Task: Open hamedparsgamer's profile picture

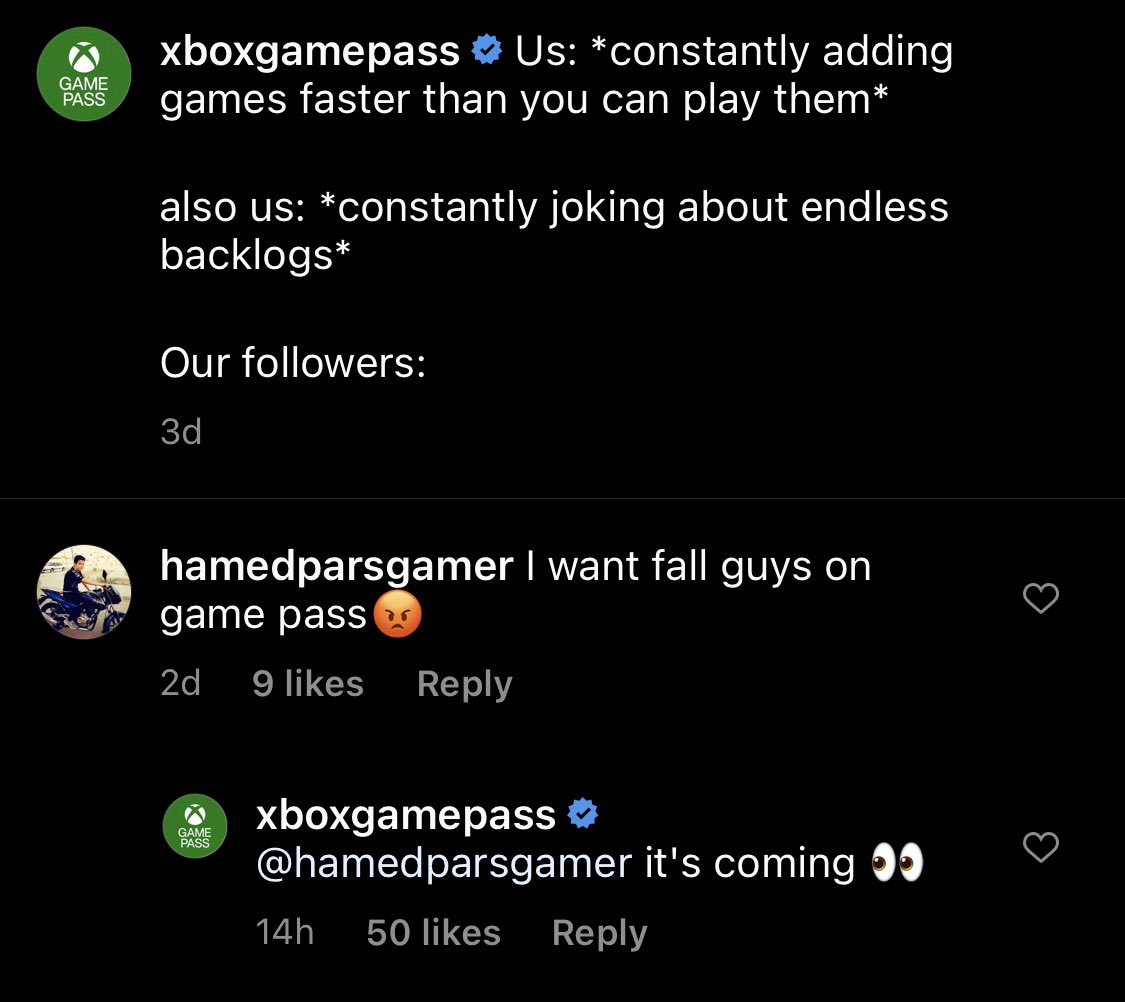Action: (x=84, y=591)
